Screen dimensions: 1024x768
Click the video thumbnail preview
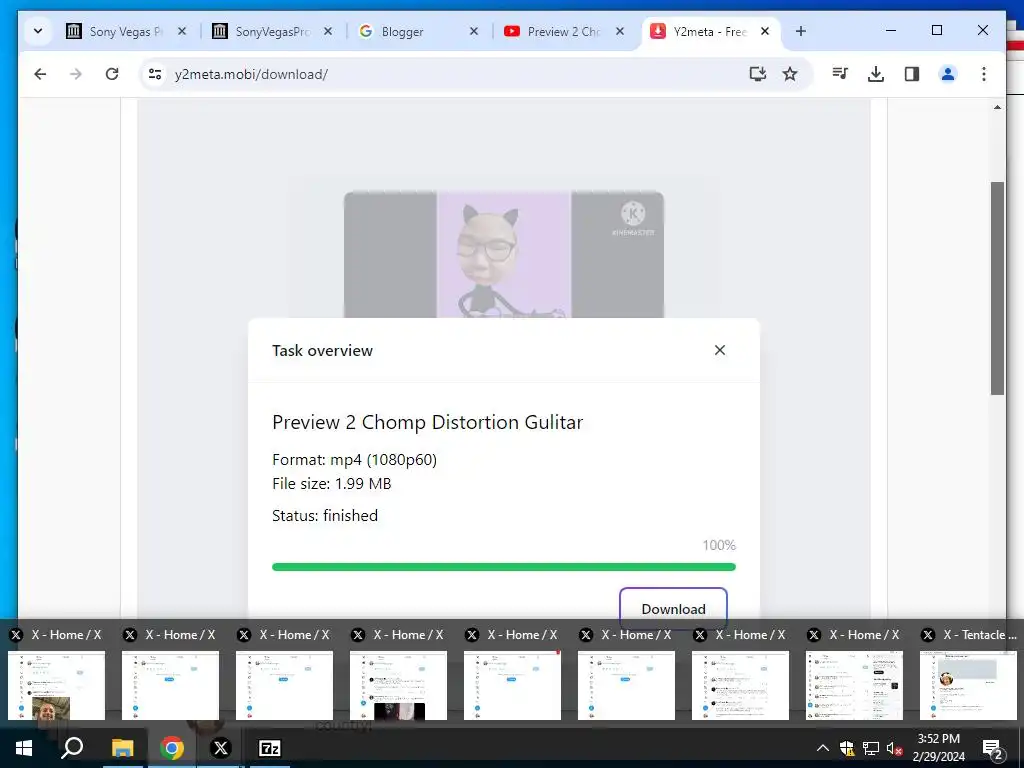(x=504, y=255)
